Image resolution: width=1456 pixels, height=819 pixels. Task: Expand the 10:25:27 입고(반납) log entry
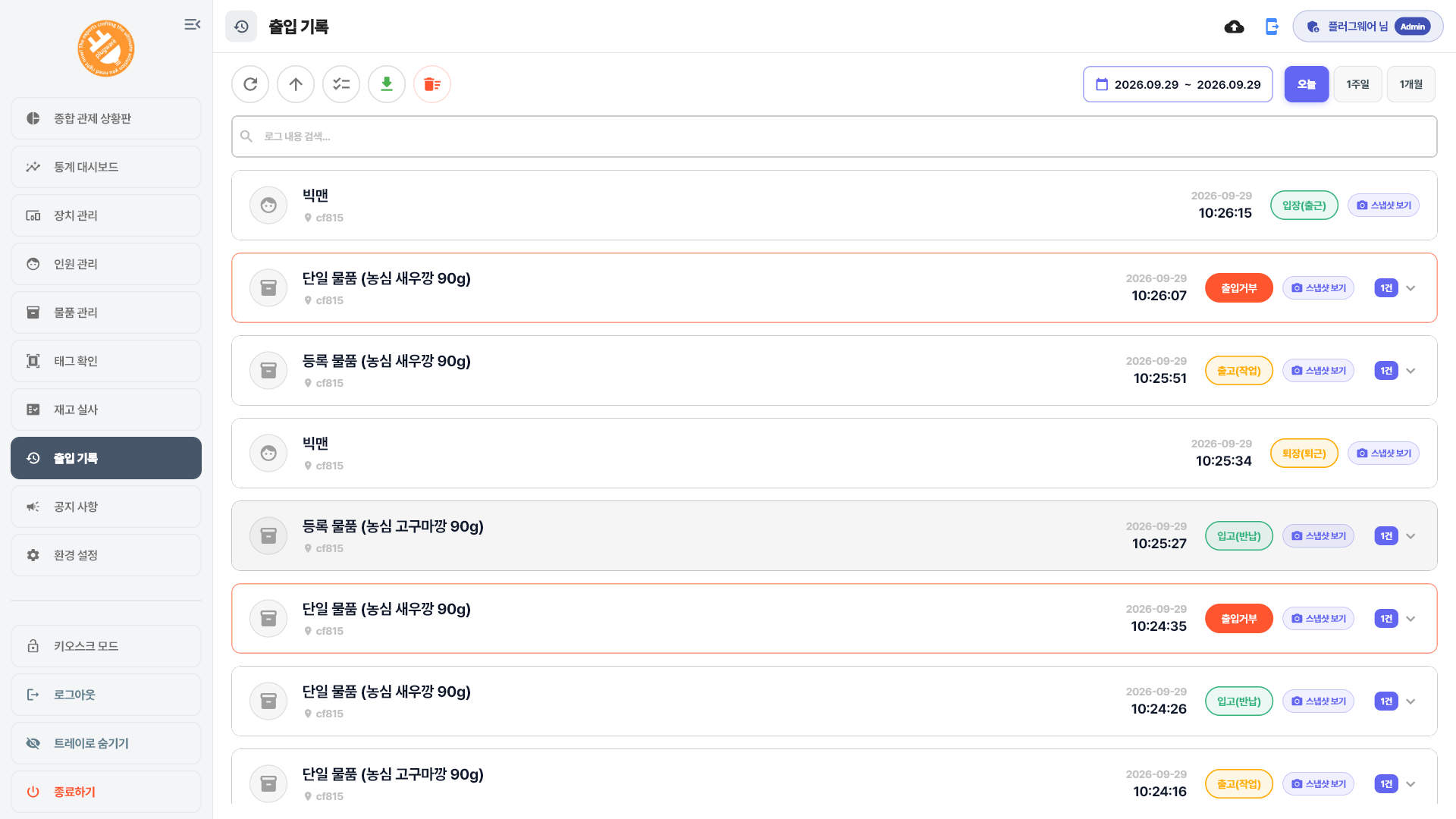(x=1410, y=536)
